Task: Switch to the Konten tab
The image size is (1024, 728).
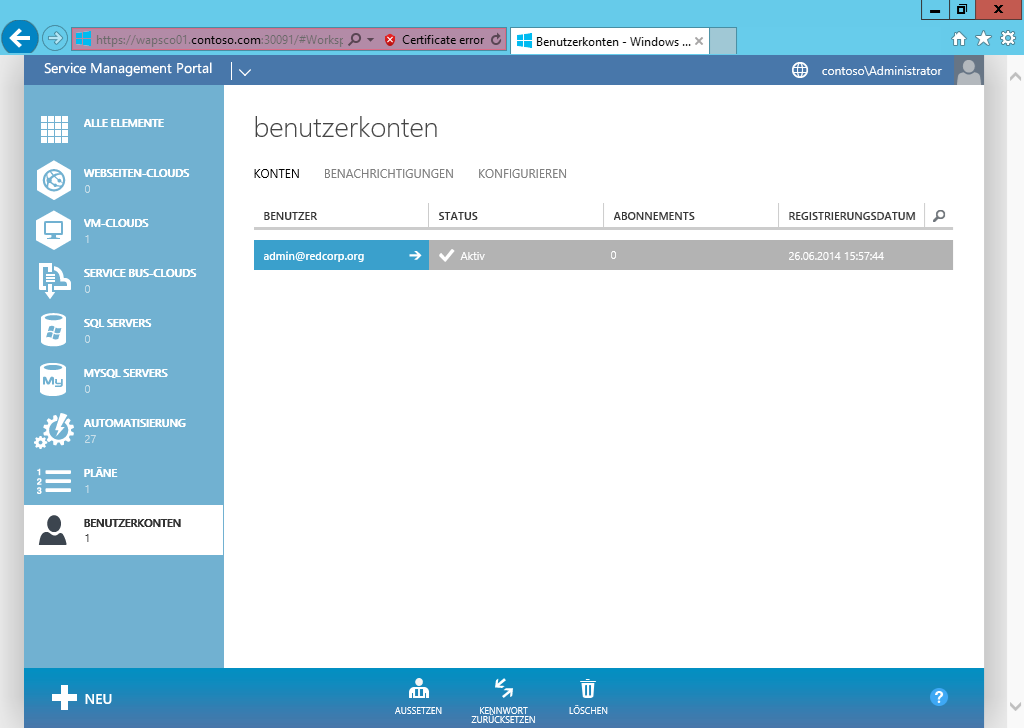Action: [x=277, y=174]
